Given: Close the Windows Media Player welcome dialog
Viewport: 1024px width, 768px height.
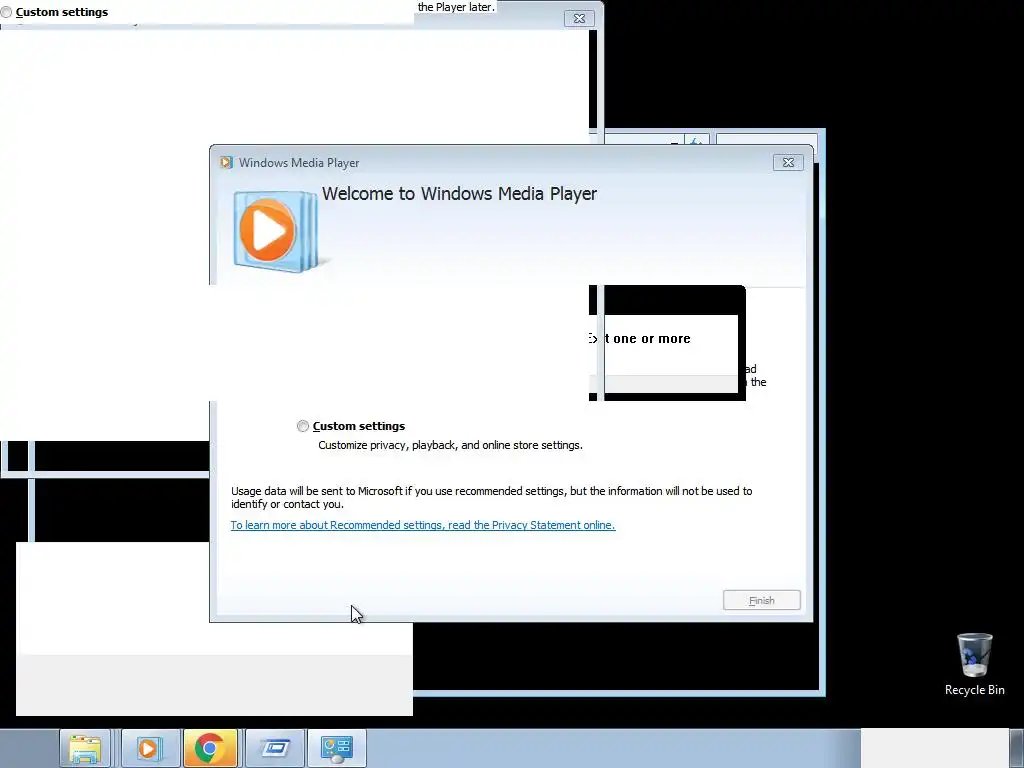Looking at the screenshot, I should point(788,163).
